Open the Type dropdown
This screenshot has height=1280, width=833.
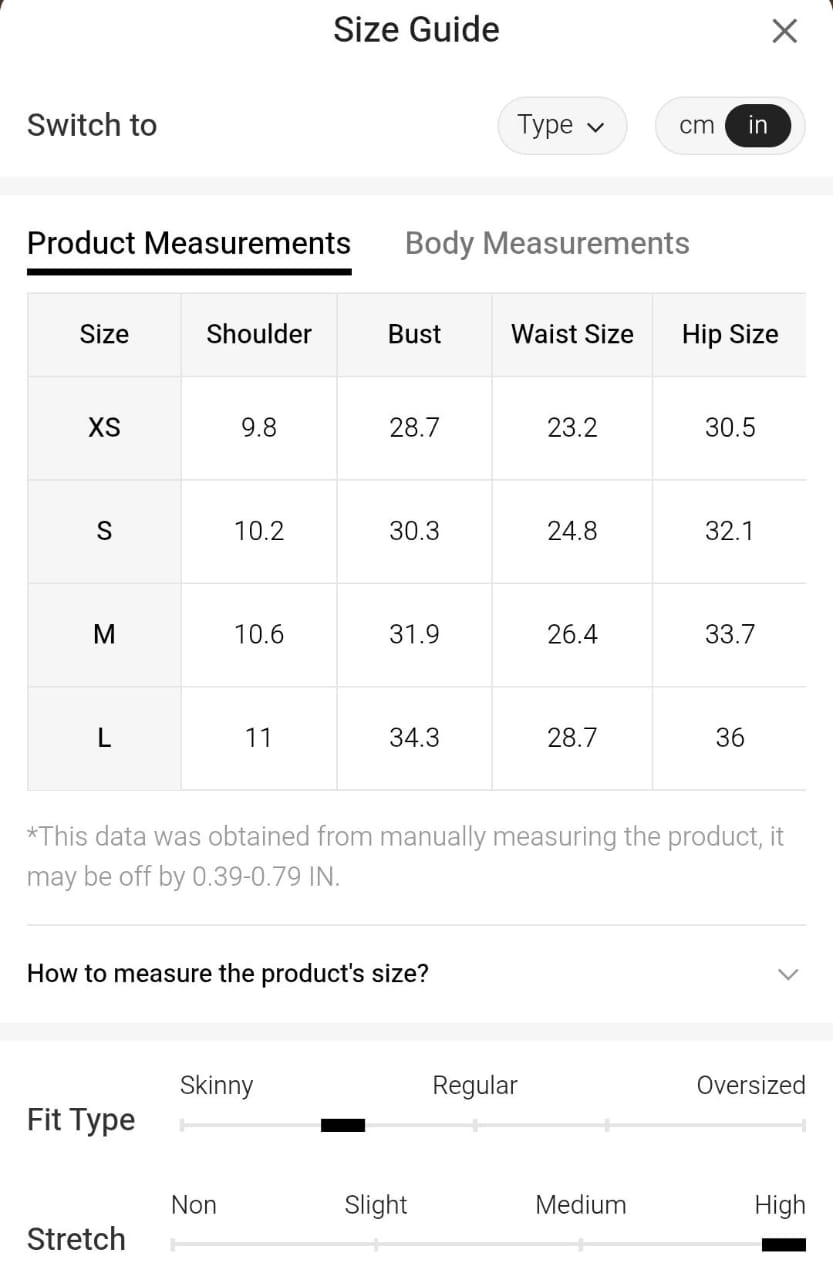coord(562,126)
